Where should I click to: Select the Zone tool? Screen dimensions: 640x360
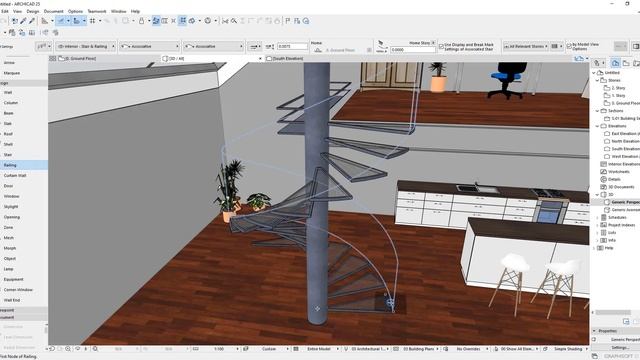coord(9,227)
